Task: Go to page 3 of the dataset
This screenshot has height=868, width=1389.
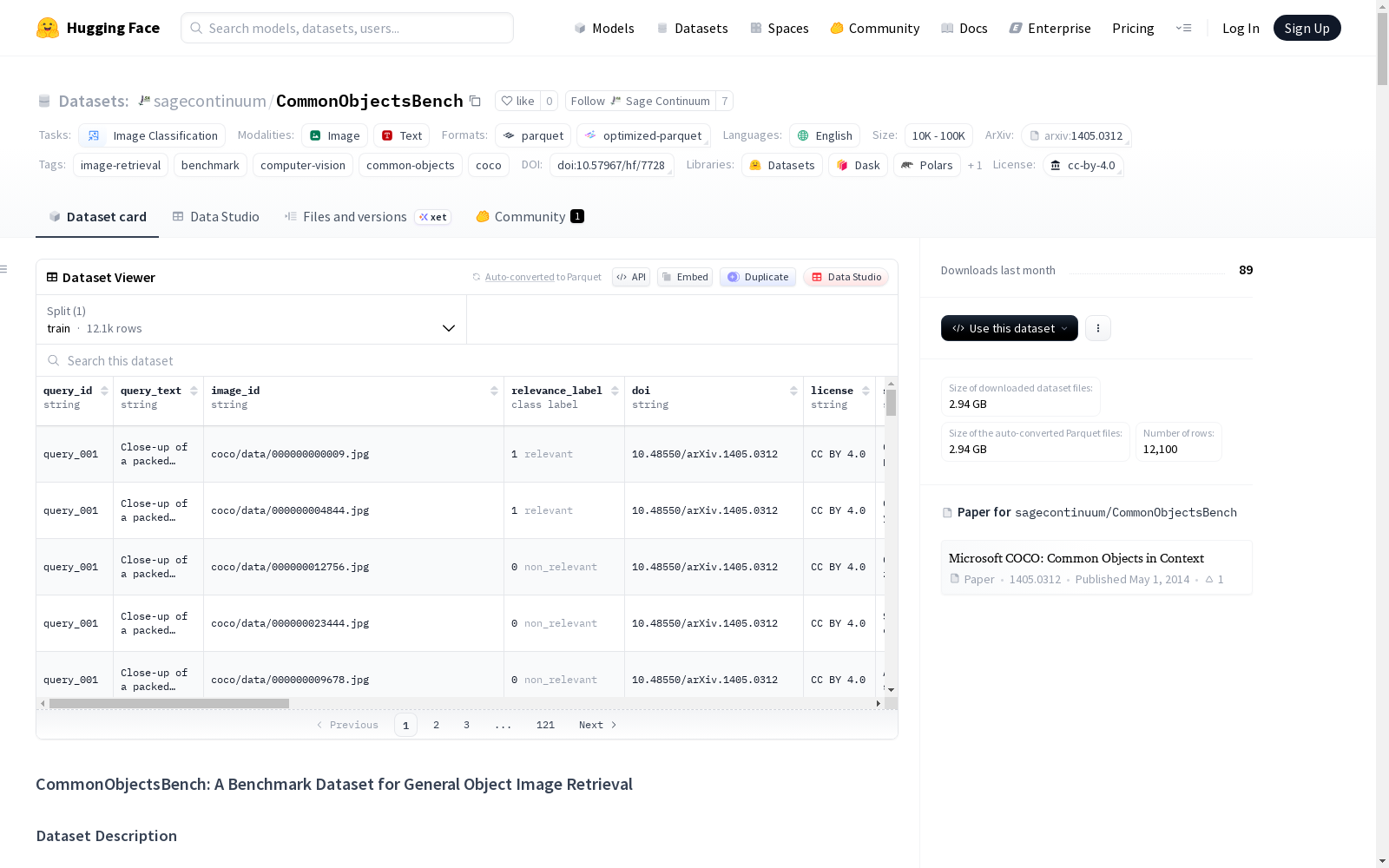Action: [466, 725]
